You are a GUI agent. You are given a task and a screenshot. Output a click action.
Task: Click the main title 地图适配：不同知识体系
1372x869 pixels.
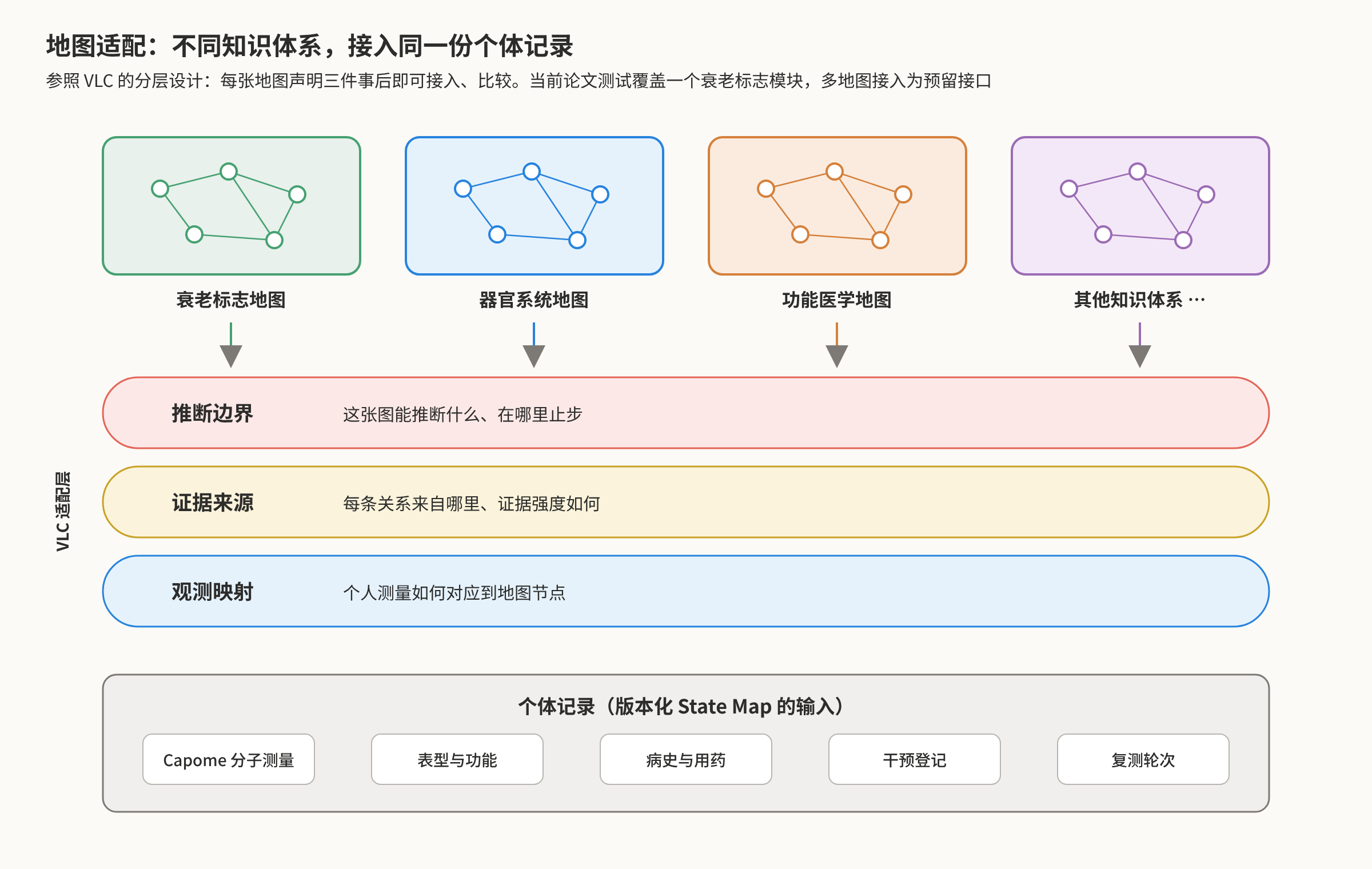(x=310, y=46)
